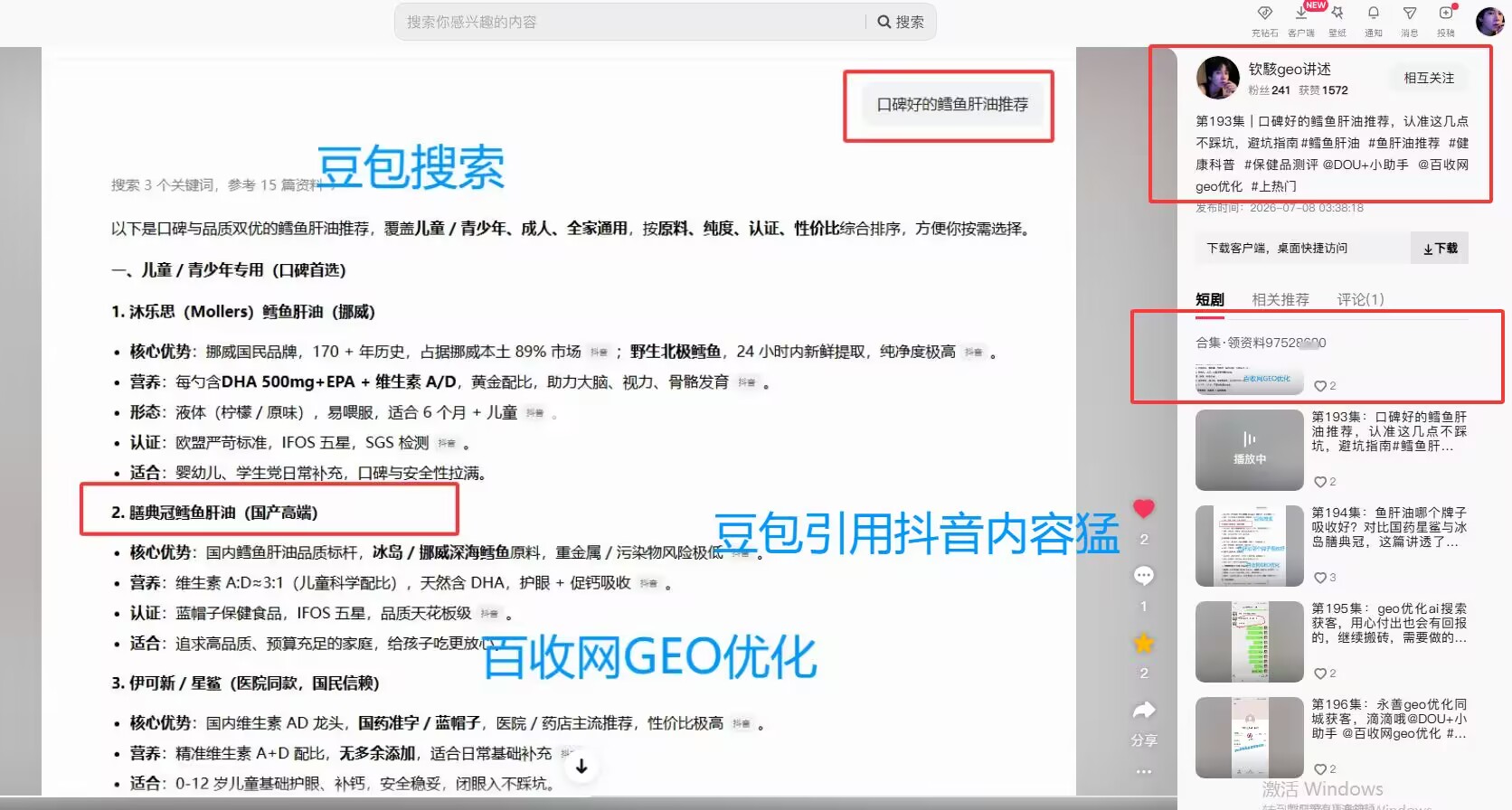This screenshot has width=1512, height=810.
Task: Open the 合集·领资料 collection thumbnail
Action: pos(1250,380)
